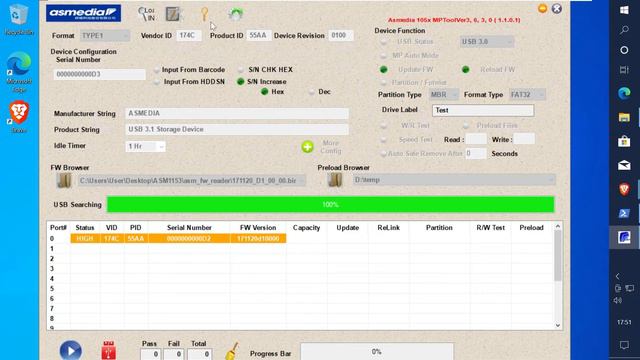Image resolution: width=640 pixels, height=360 pixels.
Task: Click the Manufacturer String field
Action: [237, 113]
